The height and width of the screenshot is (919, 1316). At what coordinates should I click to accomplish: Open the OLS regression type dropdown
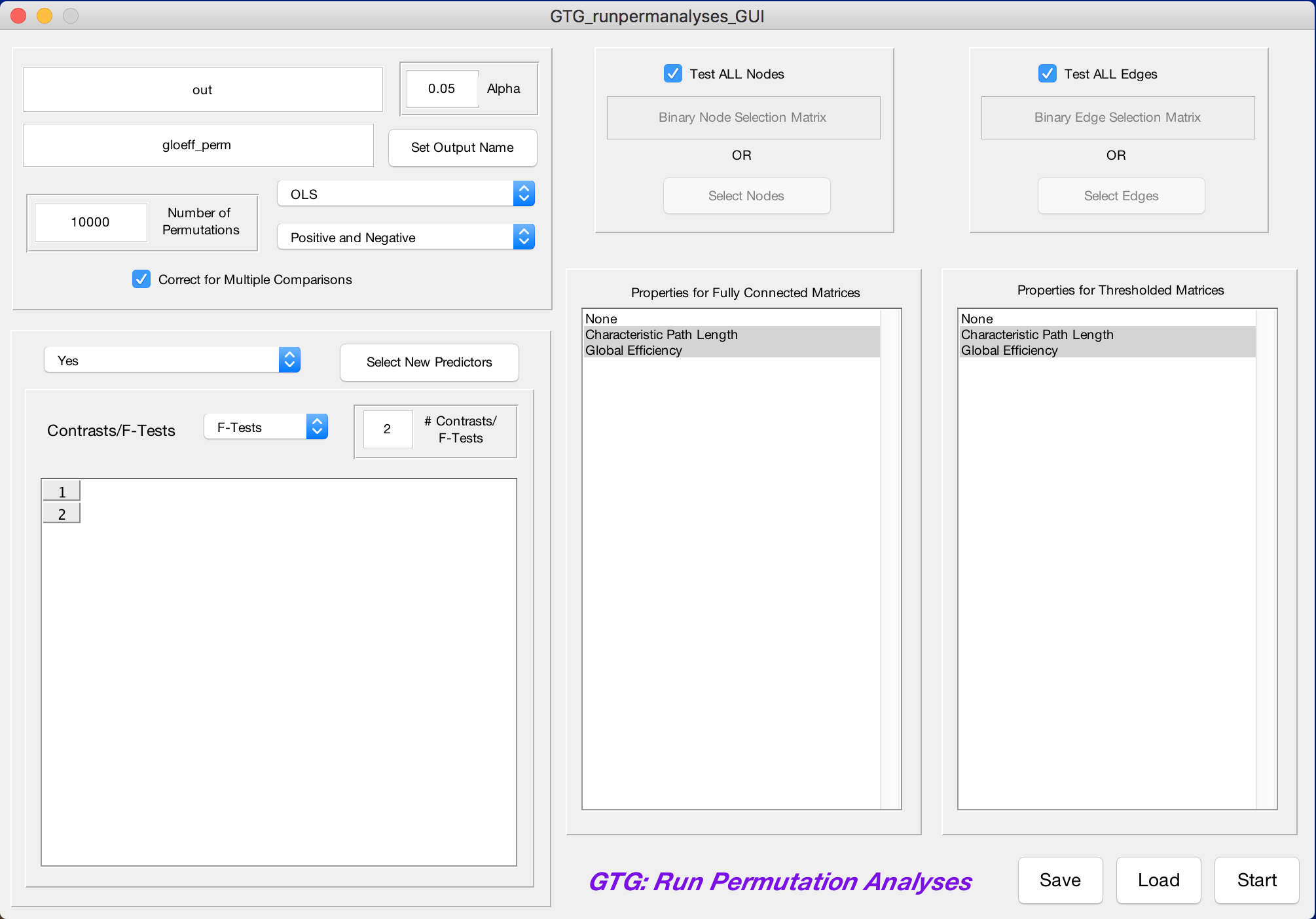pyautogui.click(x=406, y=194)
